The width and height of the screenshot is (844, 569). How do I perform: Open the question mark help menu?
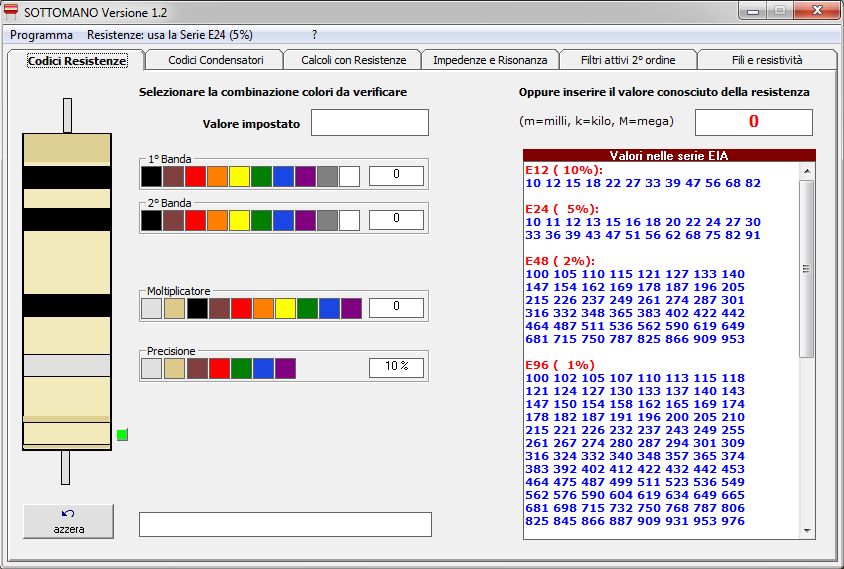pos(314,34)
